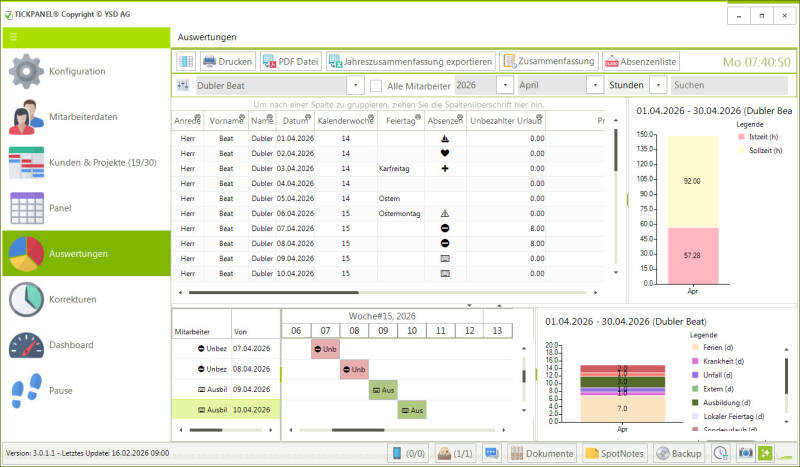Open the inbox (1/1) in status bar
Screen dimensions: 800x467
[455, 453]
